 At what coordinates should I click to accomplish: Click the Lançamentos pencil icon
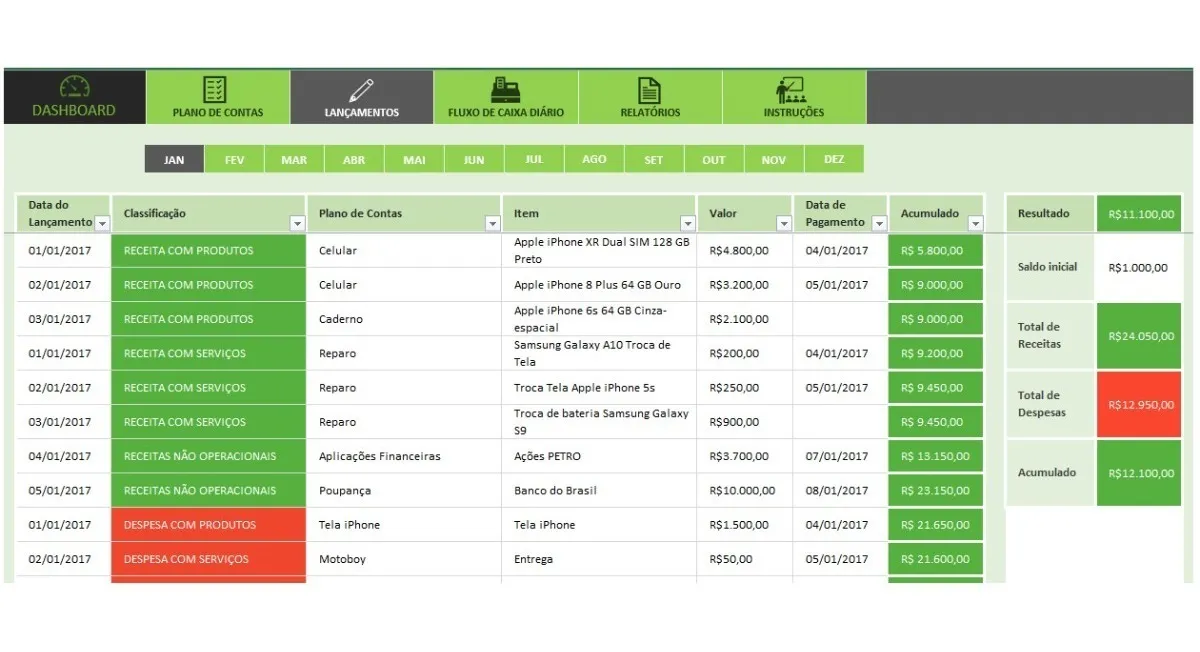(361, 90)
